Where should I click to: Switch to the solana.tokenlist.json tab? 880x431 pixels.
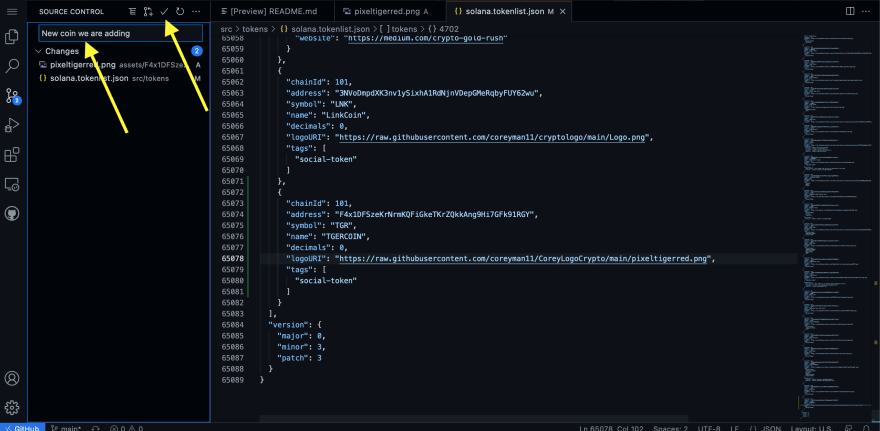pos(510,11)
